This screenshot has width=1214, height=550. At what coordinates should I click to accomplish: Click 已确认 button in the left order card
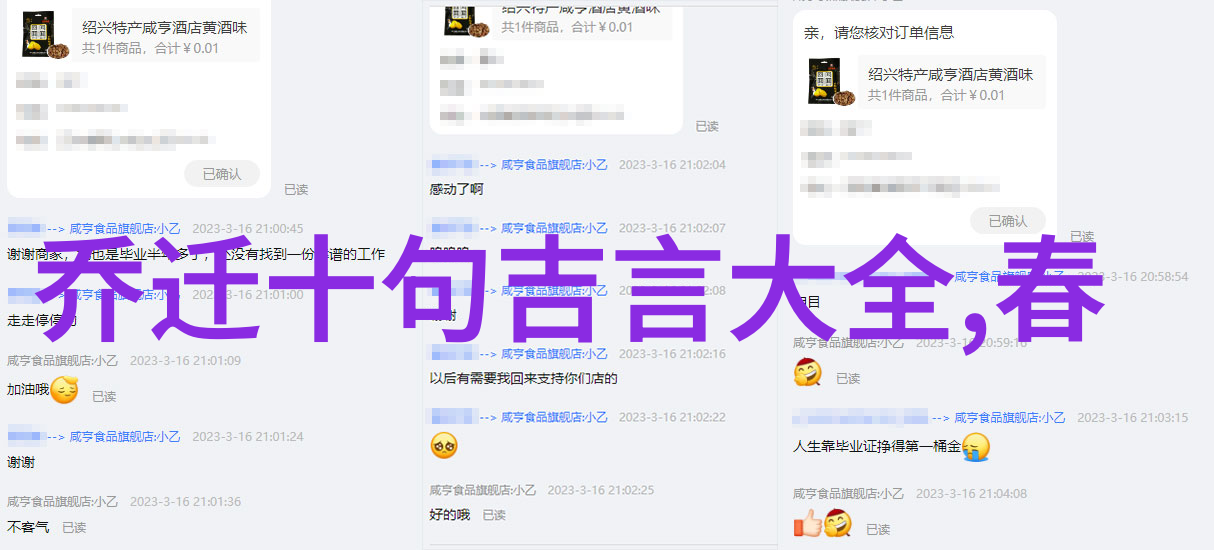[x=222, y=174]
